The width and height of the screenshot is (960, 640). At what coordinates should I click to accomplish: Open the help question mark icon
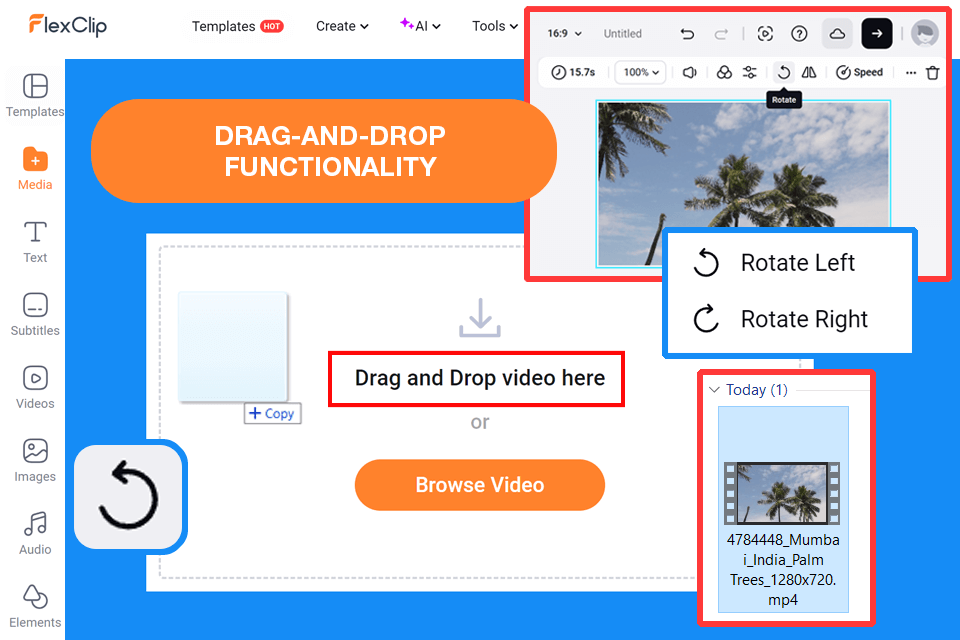pos(799,34)
